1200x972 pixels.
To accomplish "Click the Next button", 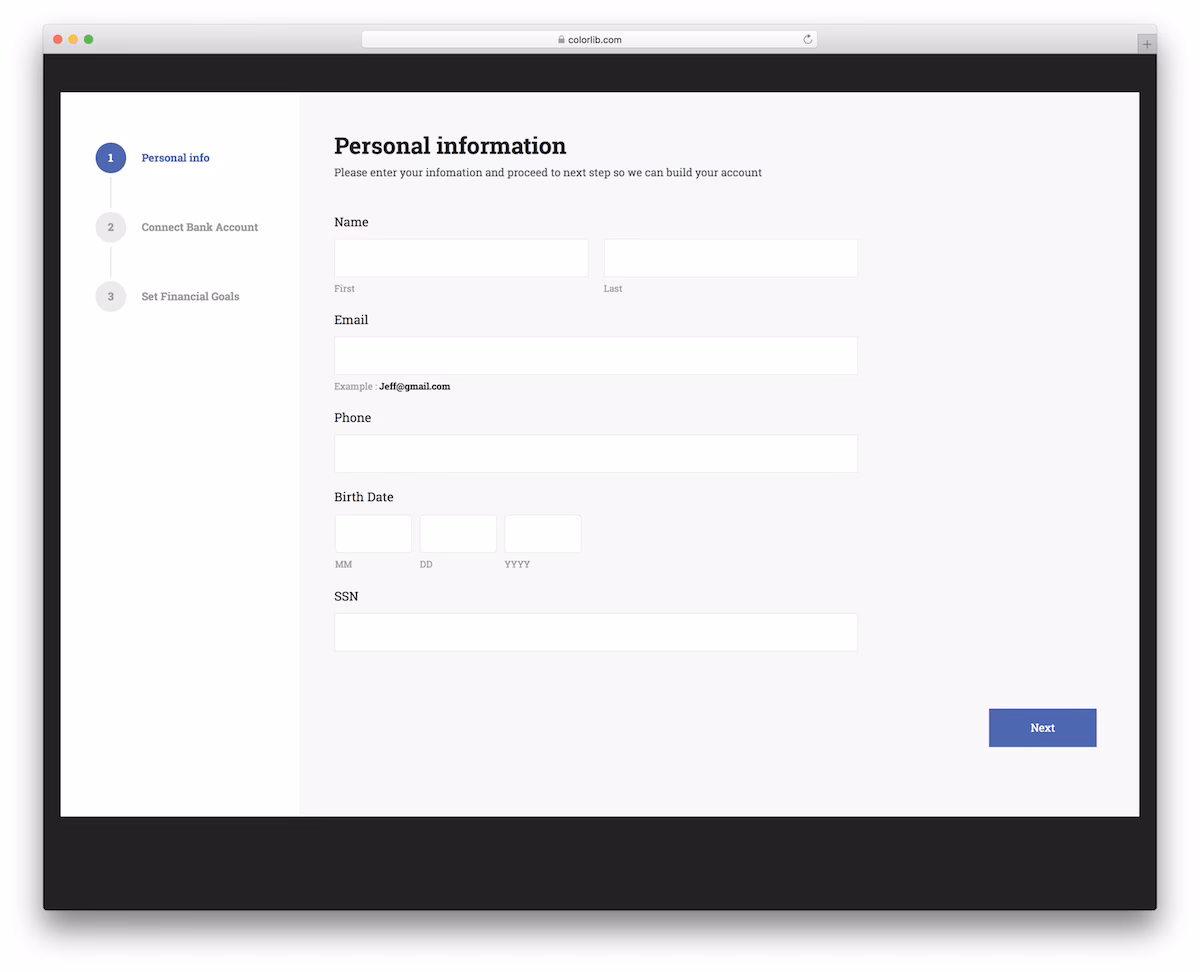I will [x=1043, y=728].
